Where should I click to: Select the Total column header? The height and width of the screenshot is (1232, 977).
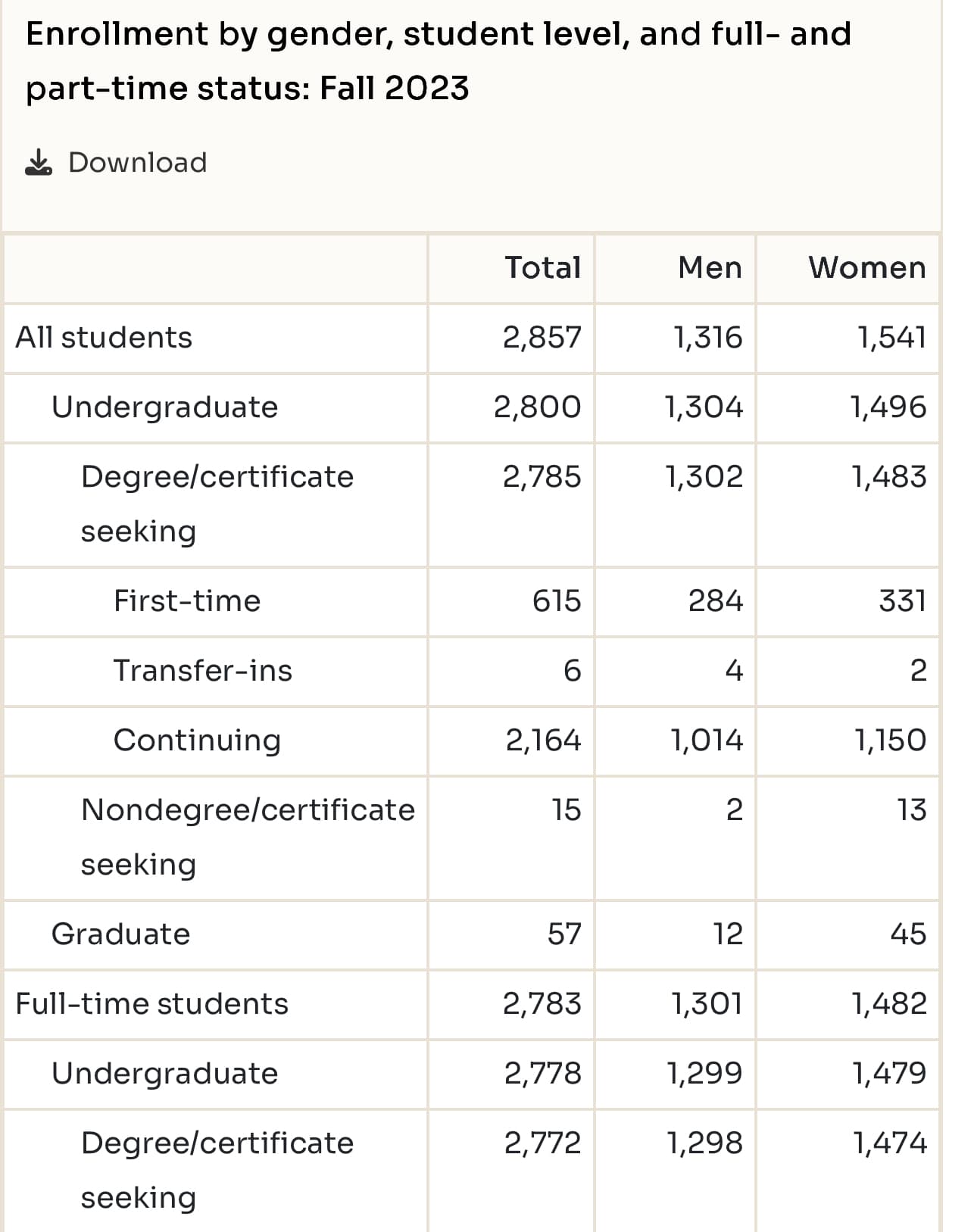pyautogui.click(x=543, y=268)
